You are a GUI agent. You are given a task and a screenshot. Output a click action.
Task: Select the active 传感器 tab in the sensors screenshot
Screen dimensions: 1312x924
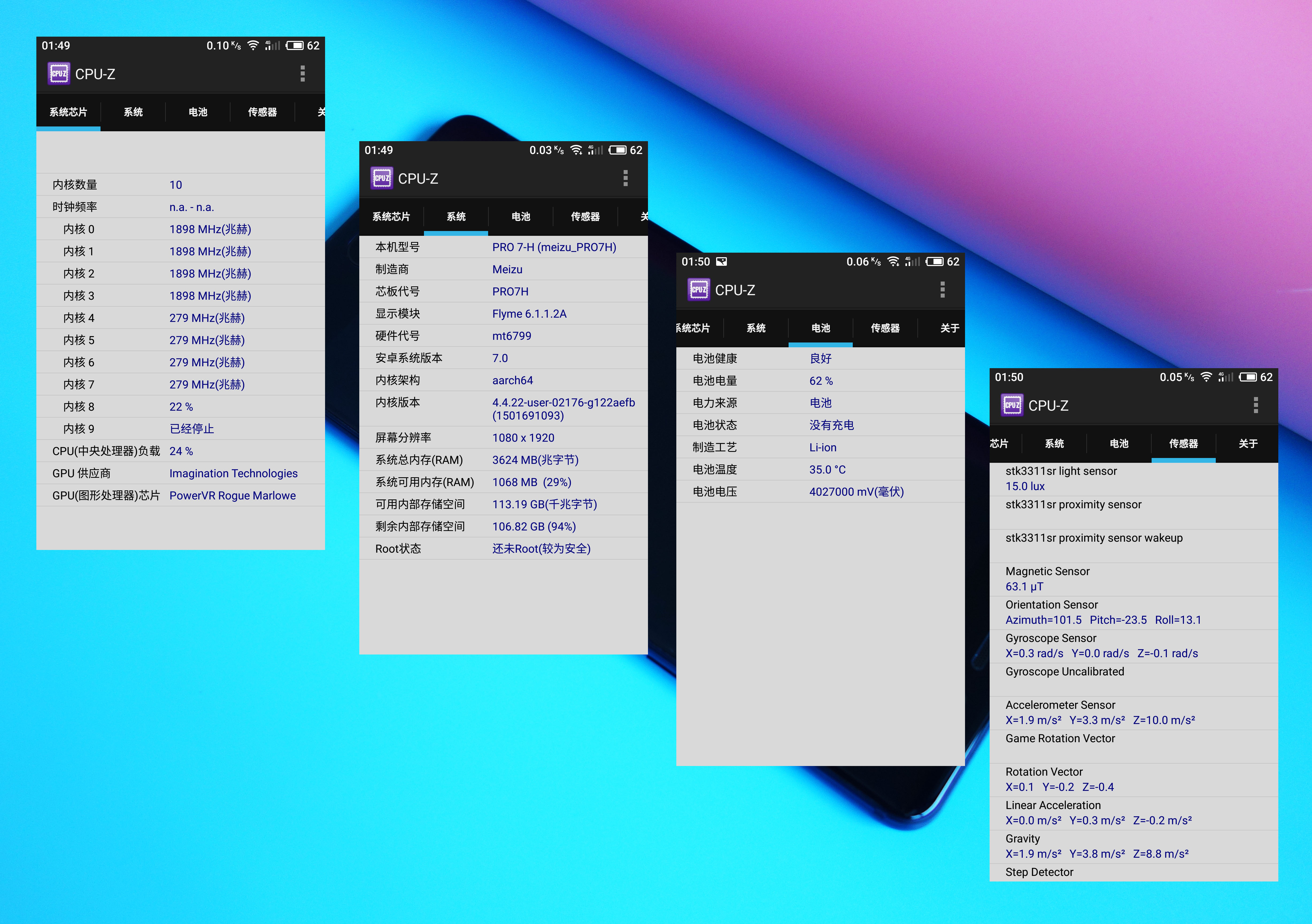(1183, 444)
